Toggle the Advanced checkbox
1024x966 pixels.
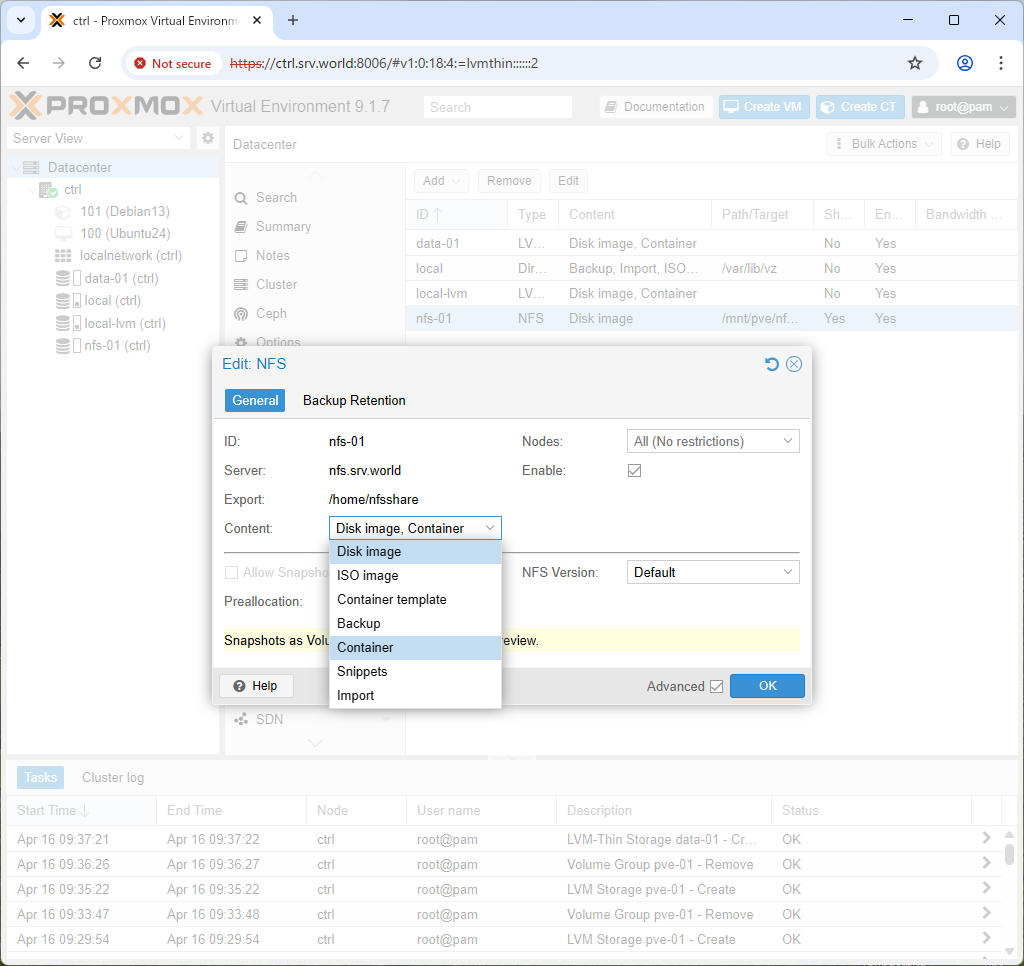pyautogui.click(x=716, y=686)
